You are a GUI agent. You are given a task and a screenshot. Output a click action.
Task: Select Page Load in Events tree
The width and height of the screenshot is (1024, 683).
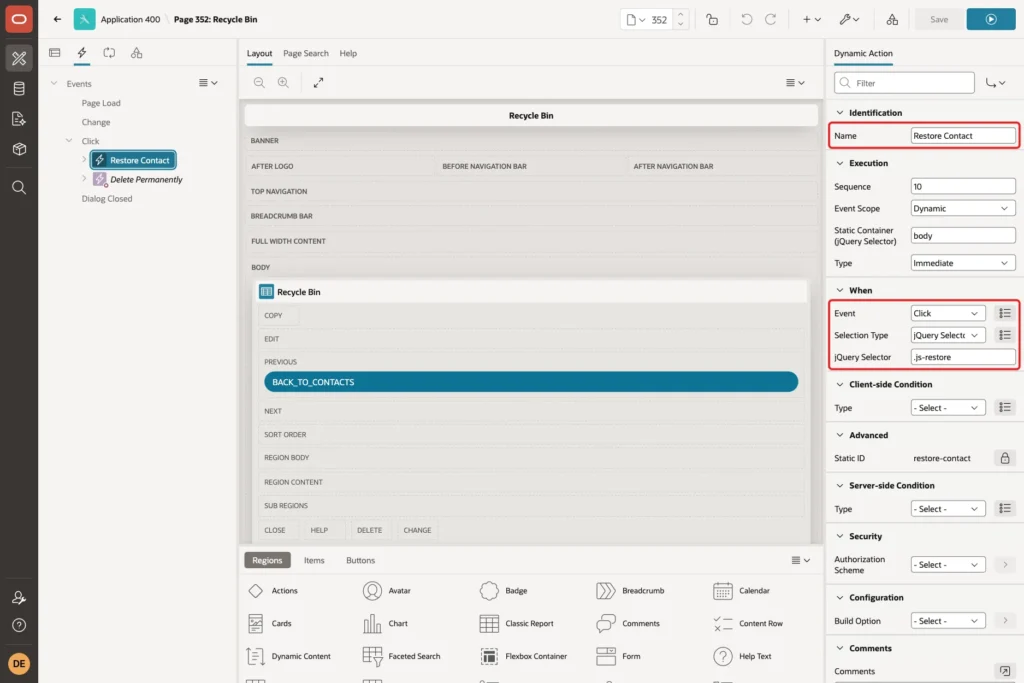tap(101, 103)
